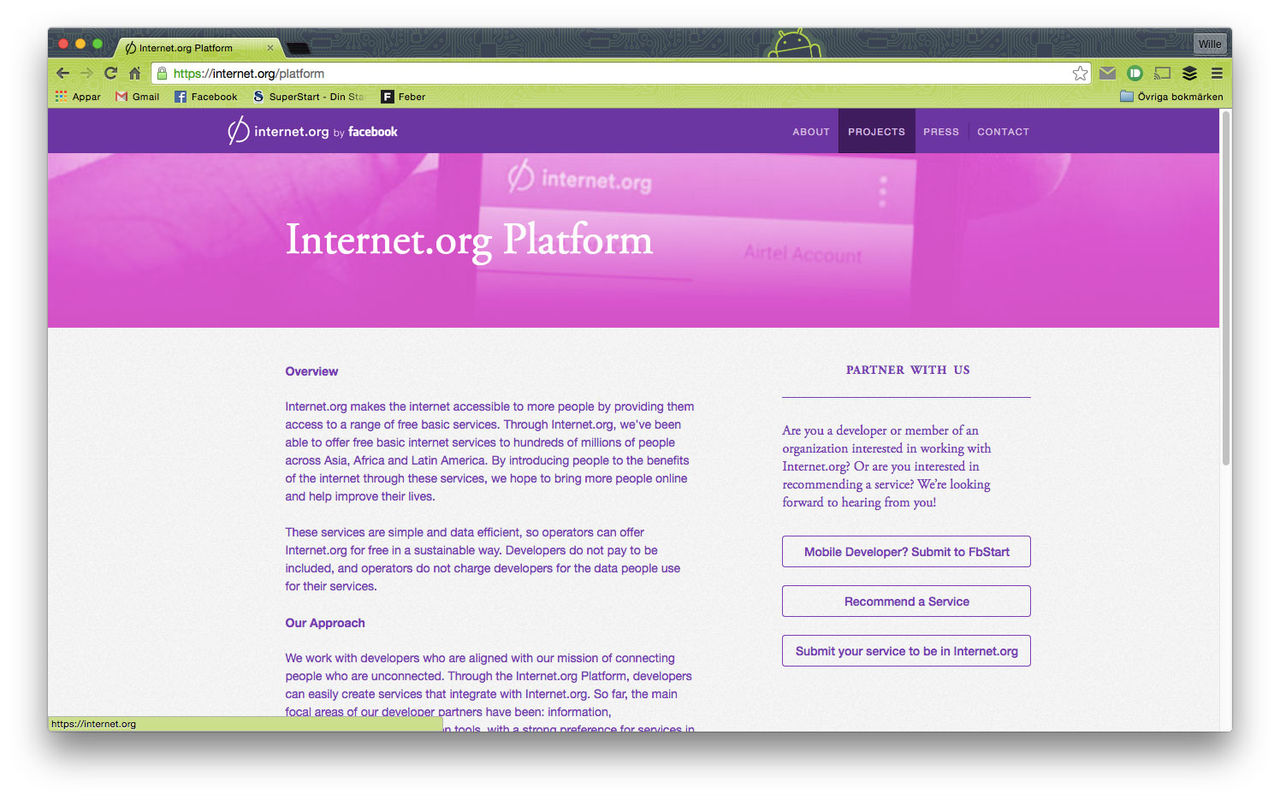
Task: Click the internet.org logo in header
Action: click(x=278, y=131)
